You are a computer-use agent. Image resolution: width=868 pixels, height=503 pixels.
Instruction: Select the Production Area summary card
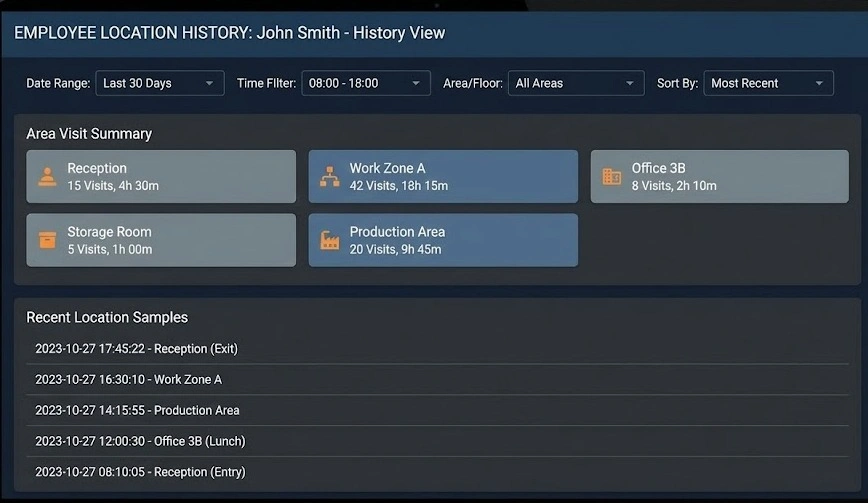pyautogui.click(x=443, y=240)
